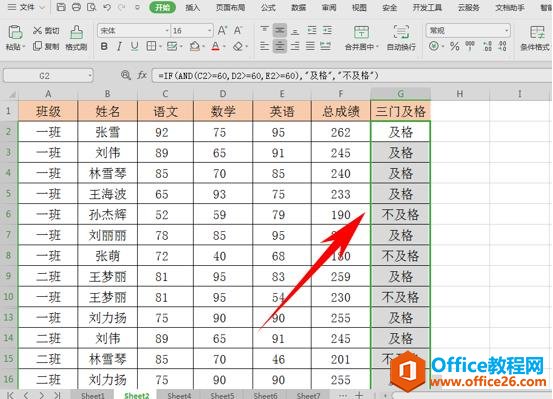Copy the selection with 复制
The image size is (553, 399).
pos(46,46)
